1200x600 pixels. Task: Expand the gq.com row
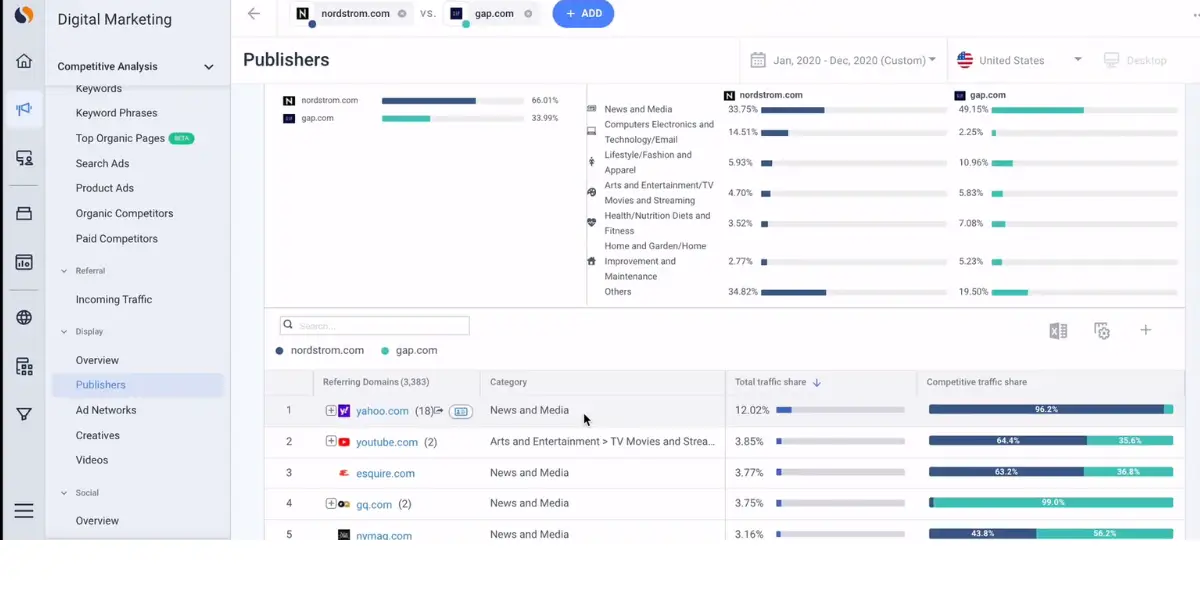click(x=331, y=503)
